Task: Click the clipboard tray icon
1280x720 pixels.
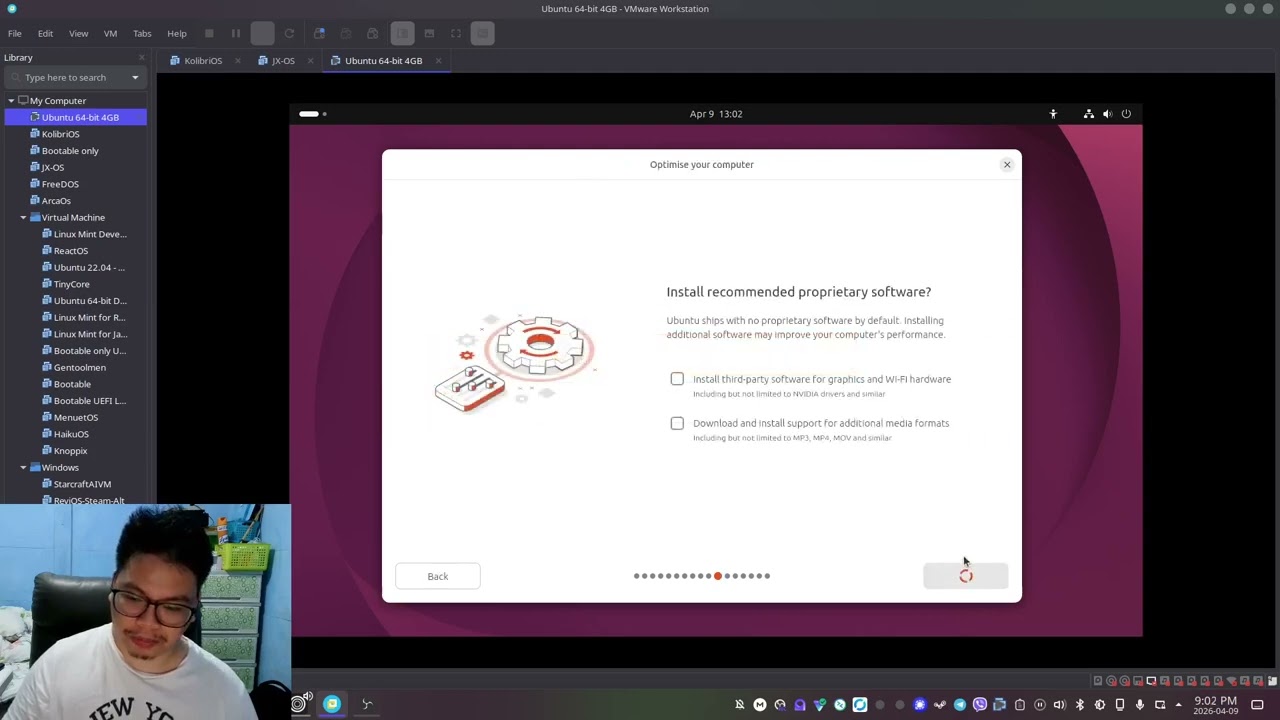Action: click(1020, 704)
